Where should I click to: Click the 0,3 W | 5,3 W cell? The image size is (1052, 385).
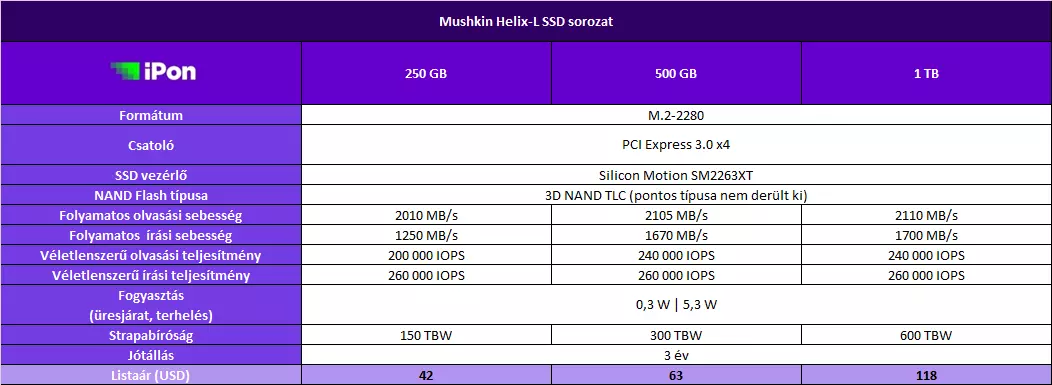tap(676, 305)
